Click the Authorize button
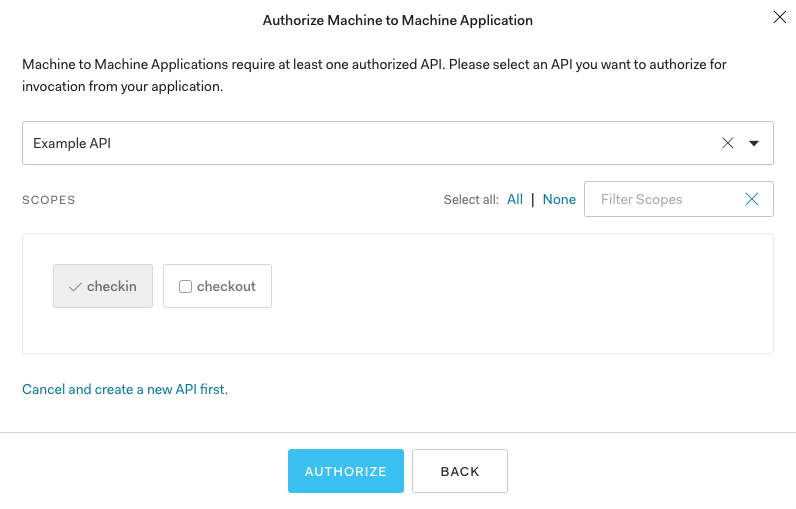 point(346,471)
